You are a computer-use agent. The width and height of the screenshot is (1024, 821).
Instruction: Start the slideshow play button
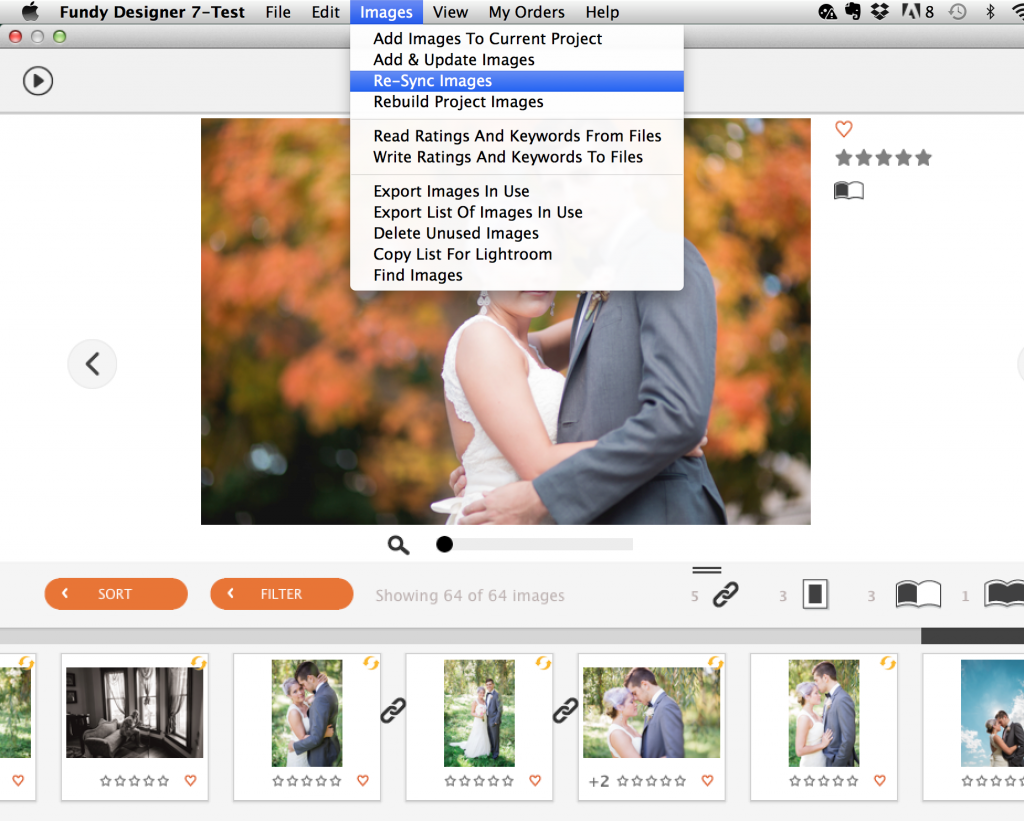click(38, 81)
